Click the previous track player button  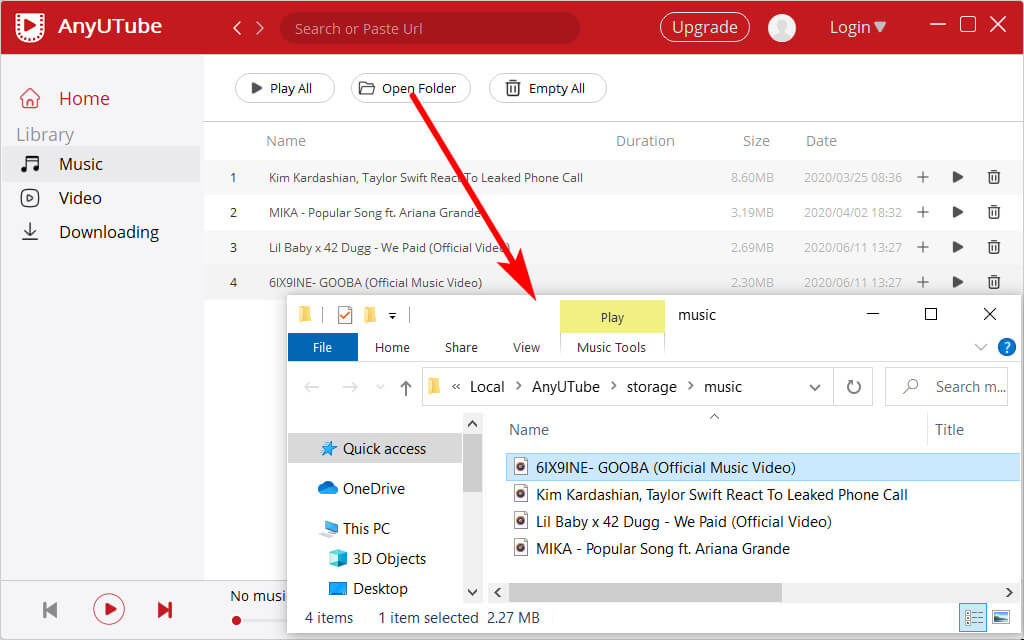click(50, 610)
